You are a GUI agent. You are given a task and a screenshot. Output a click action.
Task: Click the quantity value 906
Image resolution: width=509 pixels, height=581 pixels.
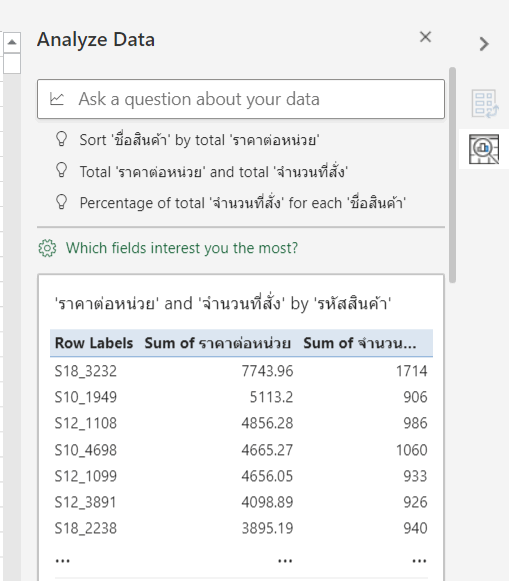tap(415, 397)
